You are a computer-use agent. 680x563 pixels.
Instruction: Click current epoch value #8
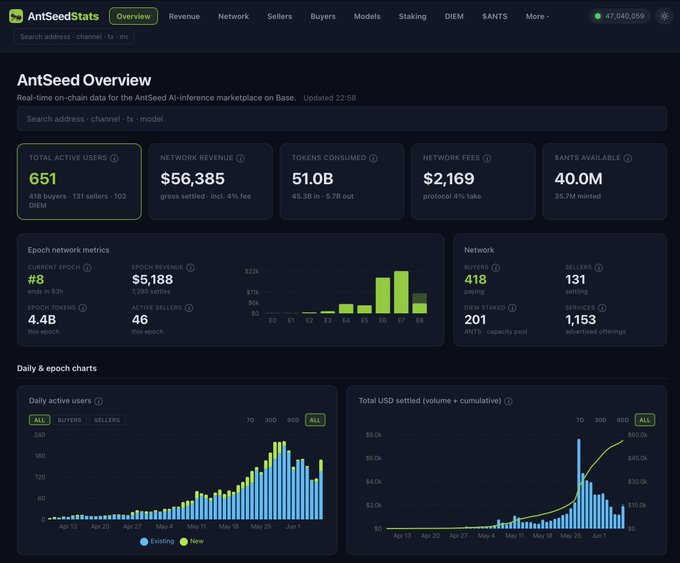36,280
